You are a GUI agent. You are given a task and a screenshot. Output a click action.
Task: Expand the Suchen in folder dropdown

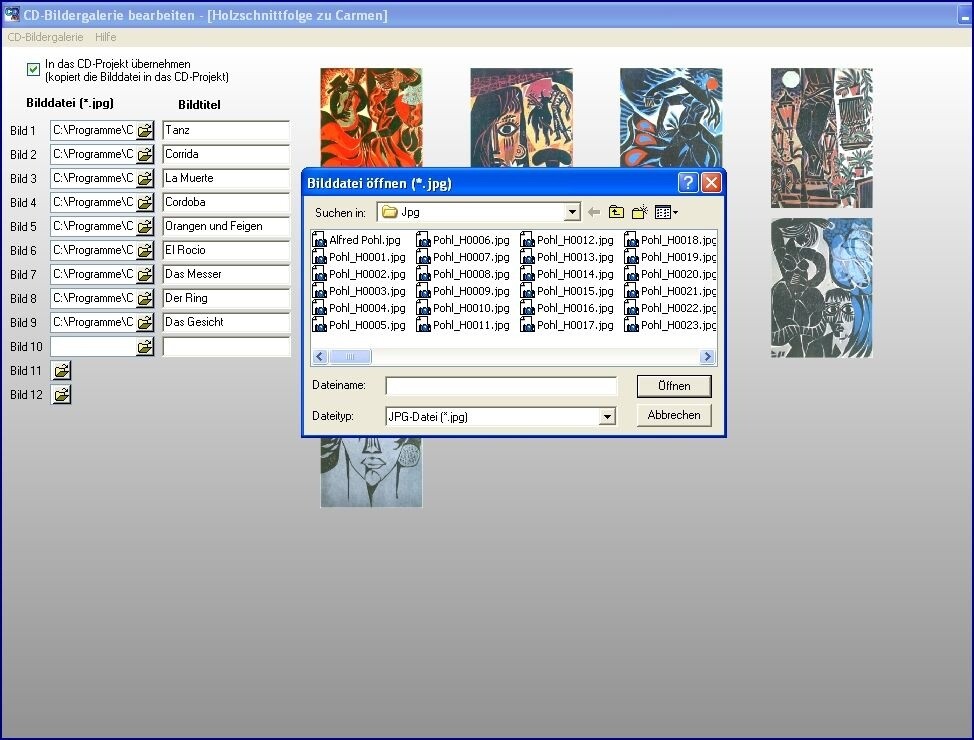click(x=572, y=212)
